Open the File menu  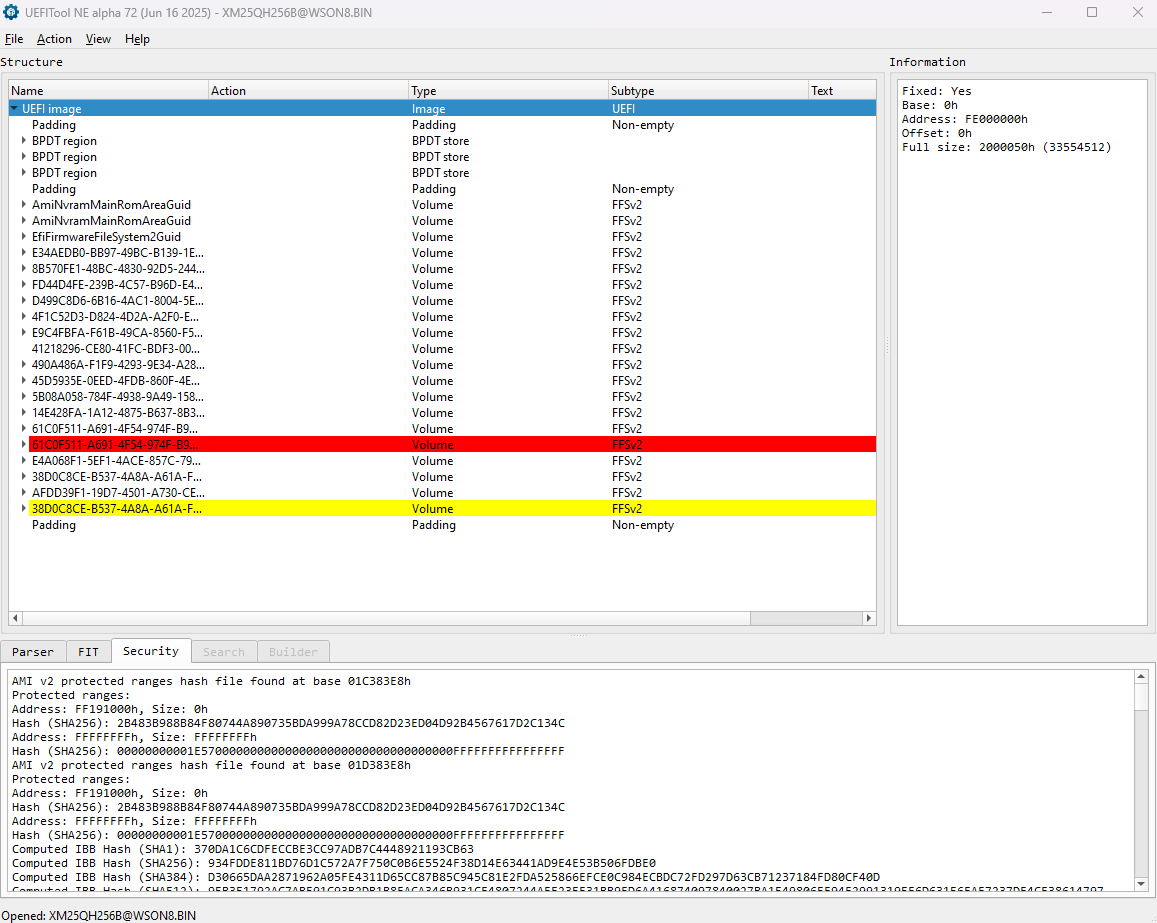click(14, 39)
